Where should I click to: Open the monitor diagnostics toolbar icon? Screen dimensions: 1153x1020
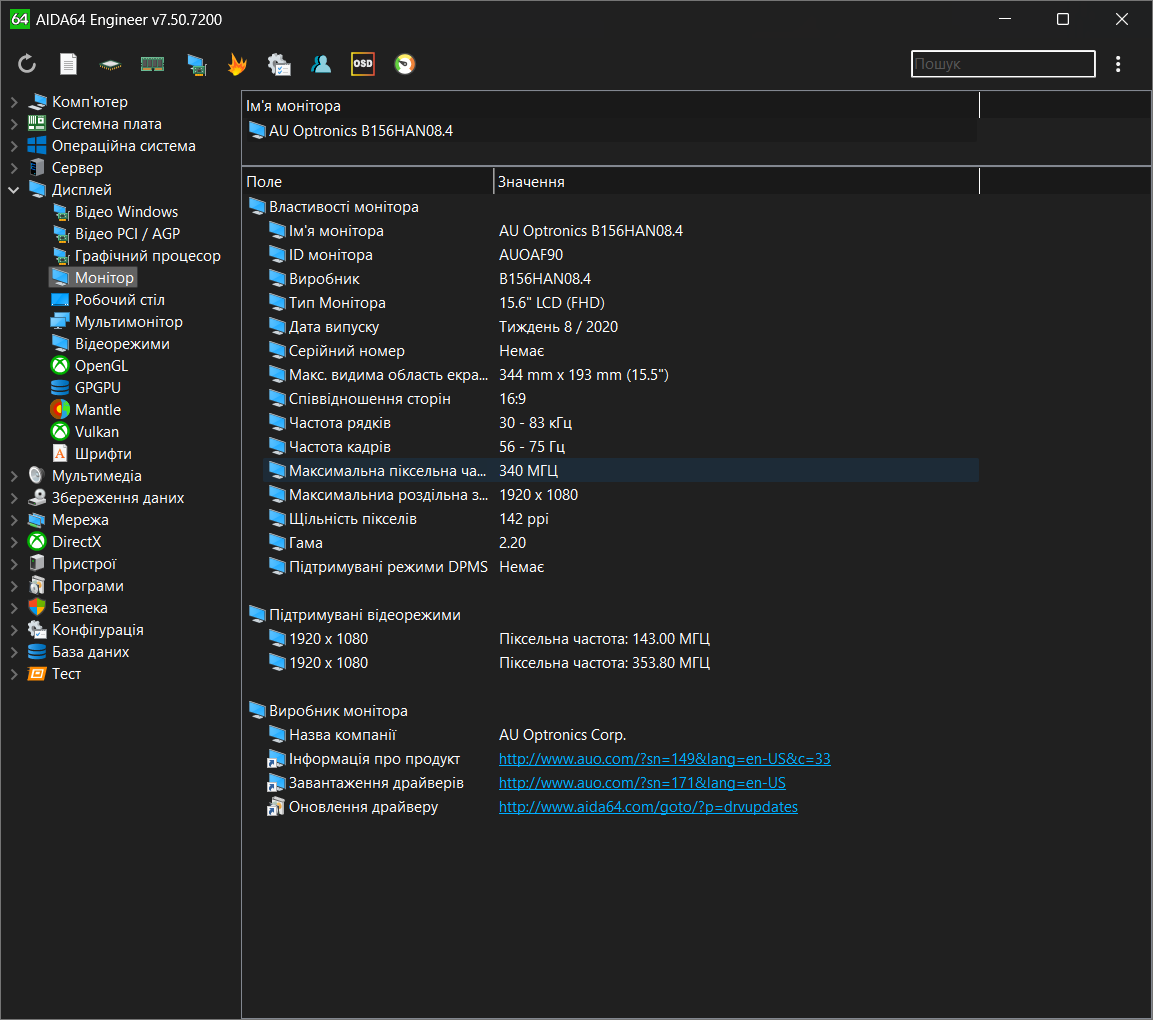[x=196, y=64]
